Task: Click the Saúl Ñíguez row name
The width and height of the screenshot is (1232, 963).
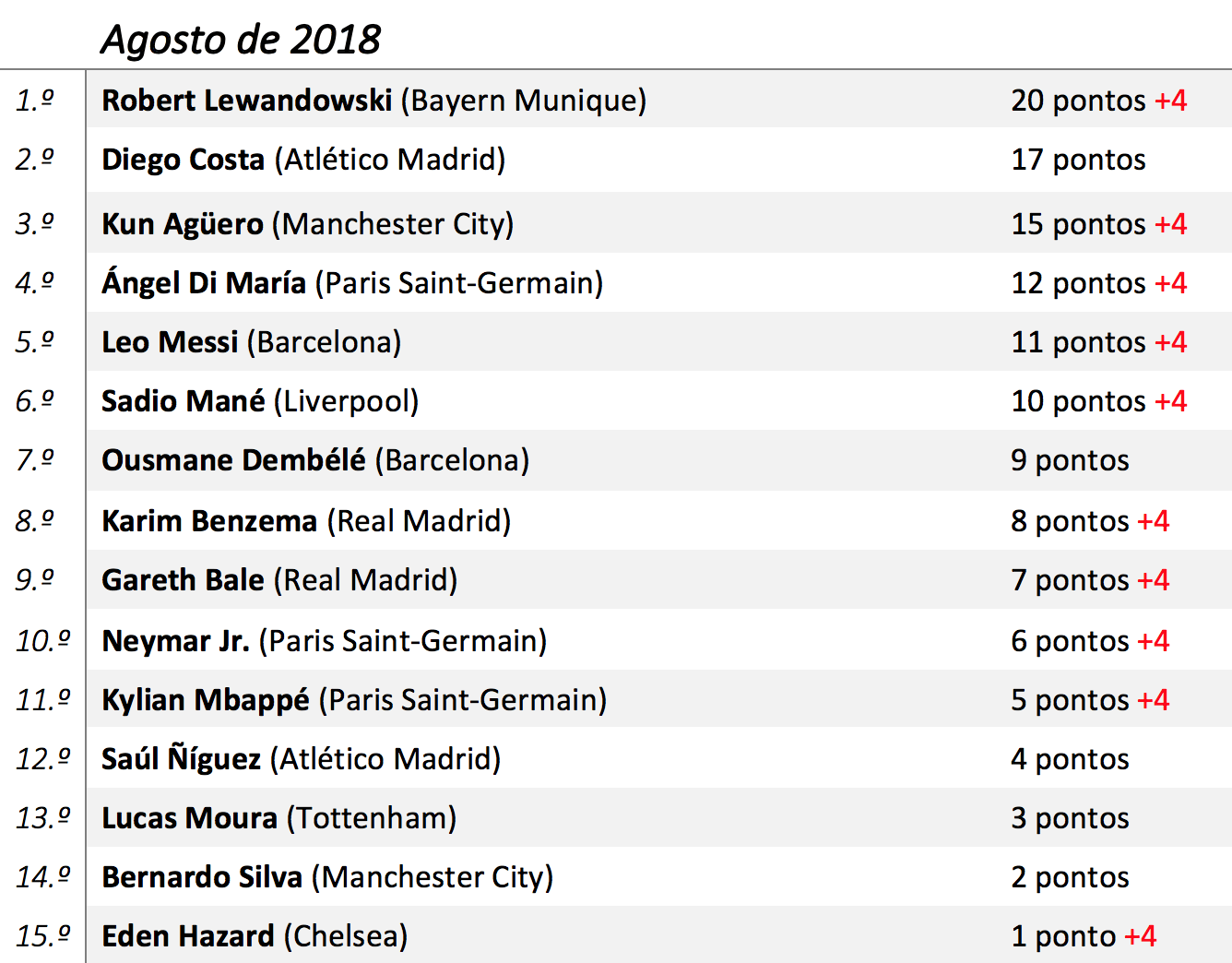Action: [181, 759]
